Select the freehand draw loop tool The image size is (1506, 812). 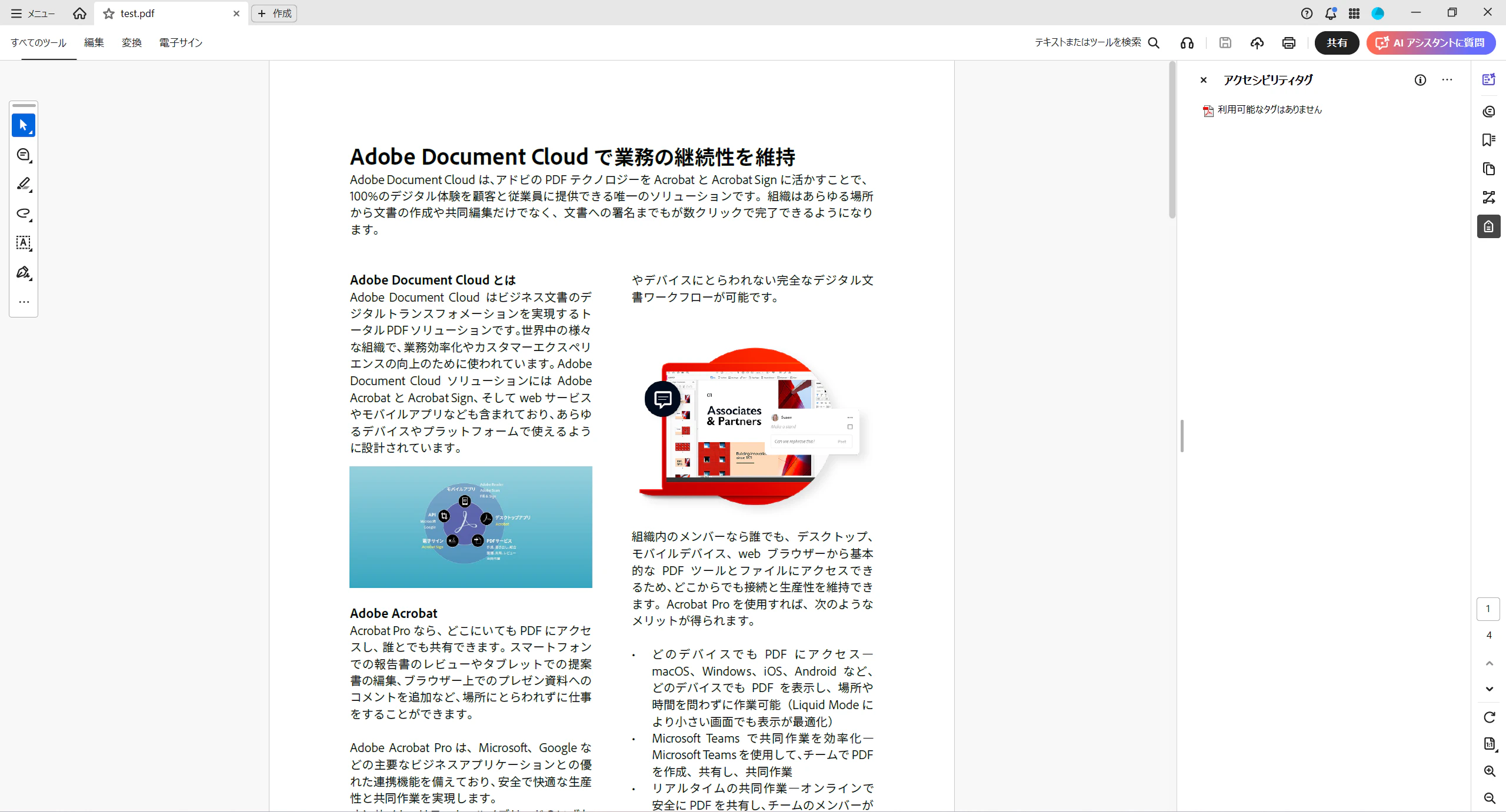[x=24, y=213]
